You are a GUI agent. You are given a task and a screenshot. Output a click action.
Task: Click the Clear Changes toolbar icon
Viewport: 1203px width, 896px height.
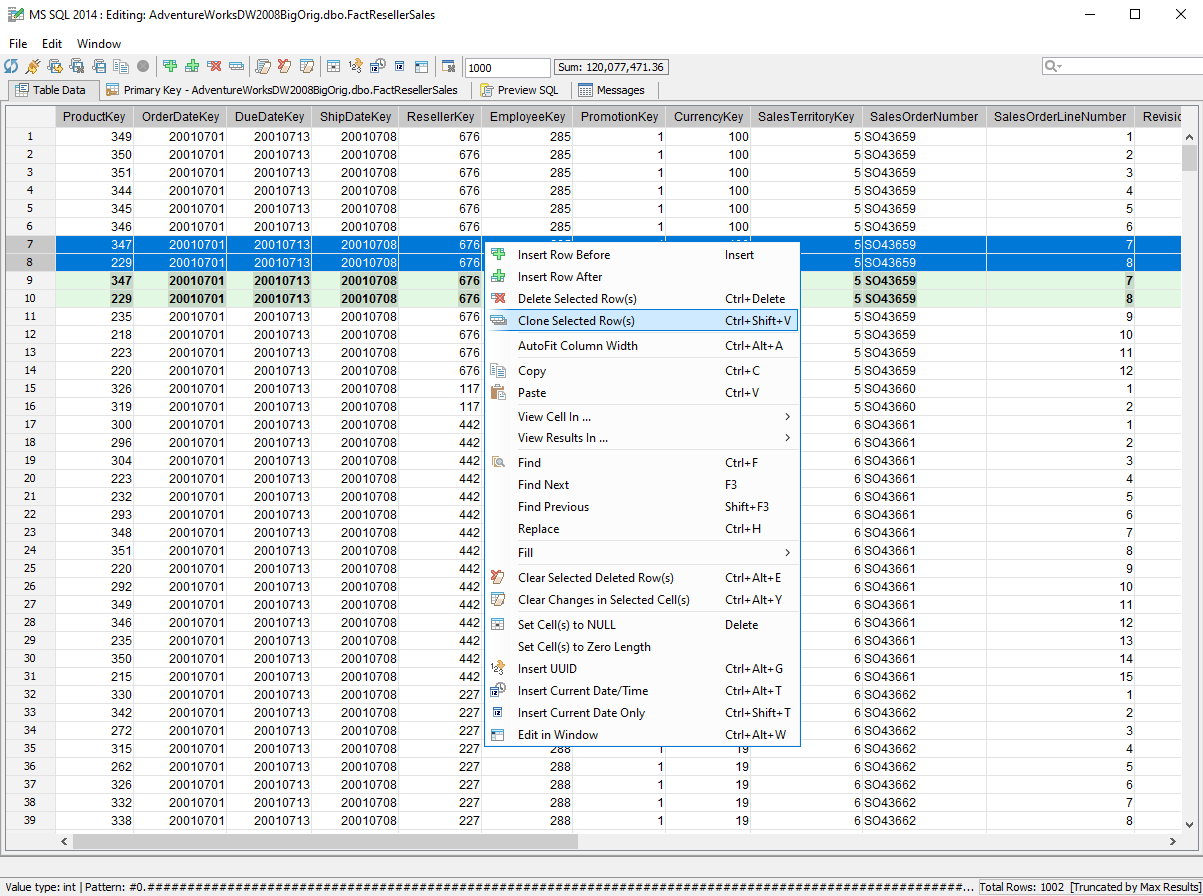(283, 66)
